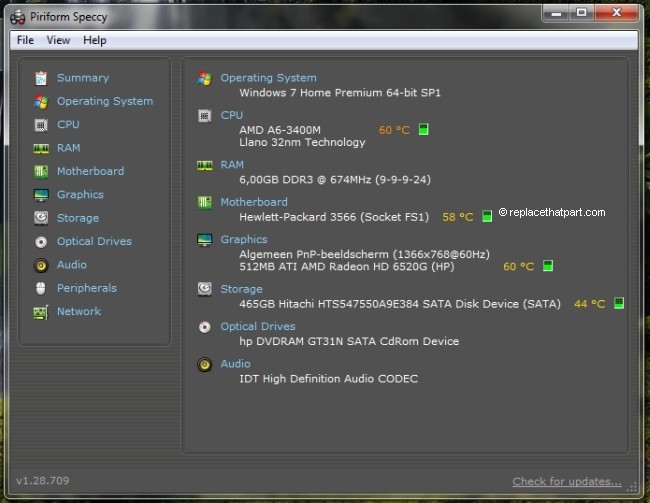Screen dimensions: 650x503
Task: Click the Storage hard drive icon in sidebar
Action: coord(41,218)
